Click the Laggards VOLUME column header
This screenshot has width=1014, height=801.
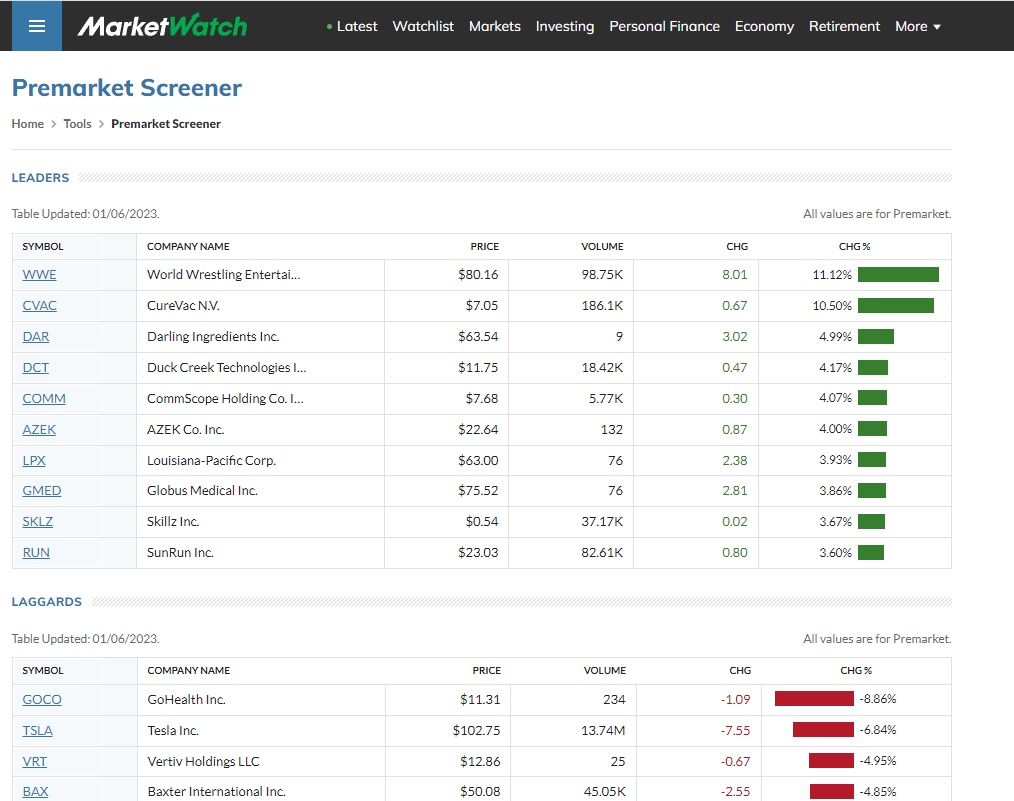[605, 670]
